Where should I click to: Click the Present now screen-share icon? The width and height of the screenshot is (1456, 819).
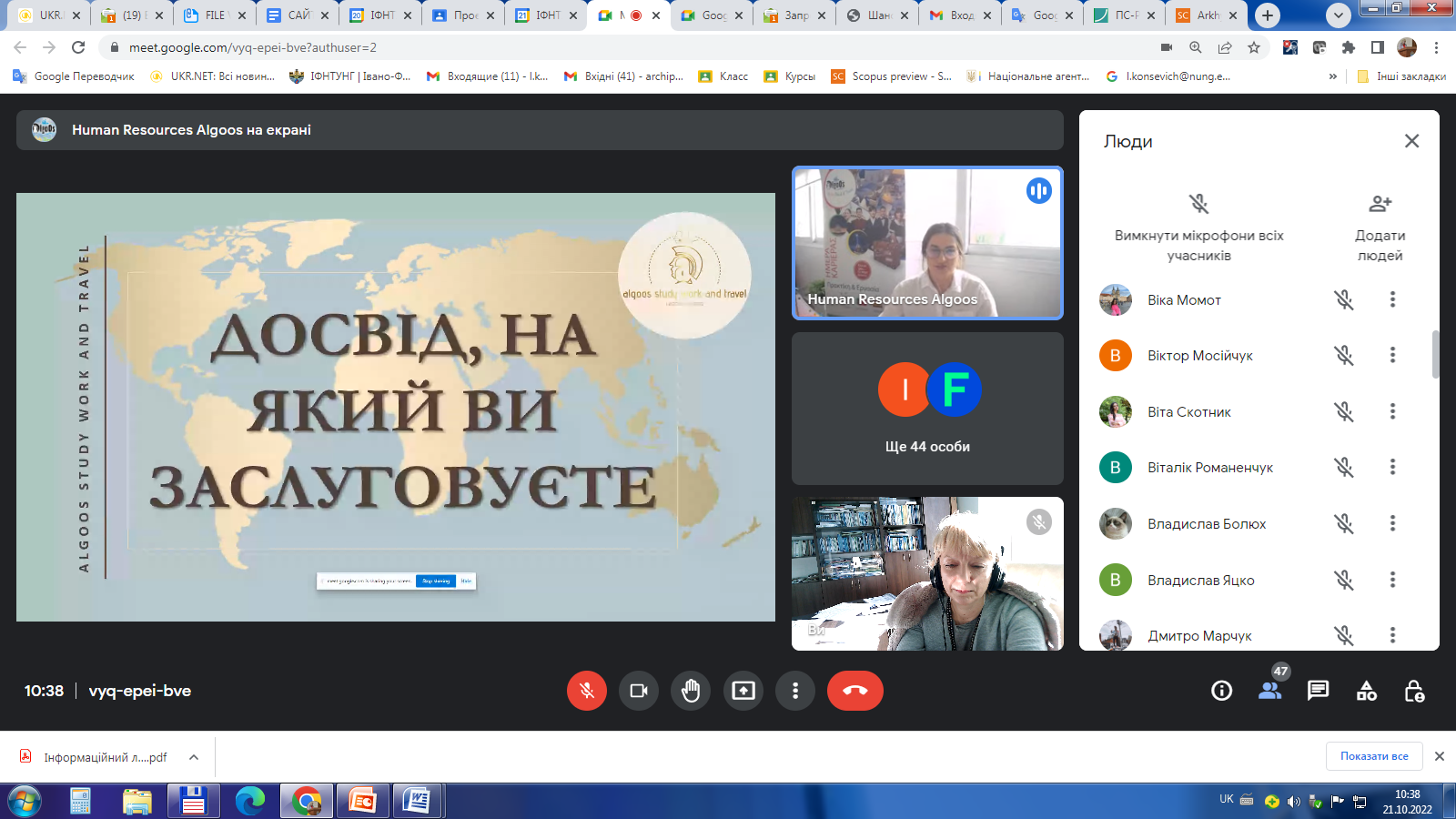(x=743, y=691)
